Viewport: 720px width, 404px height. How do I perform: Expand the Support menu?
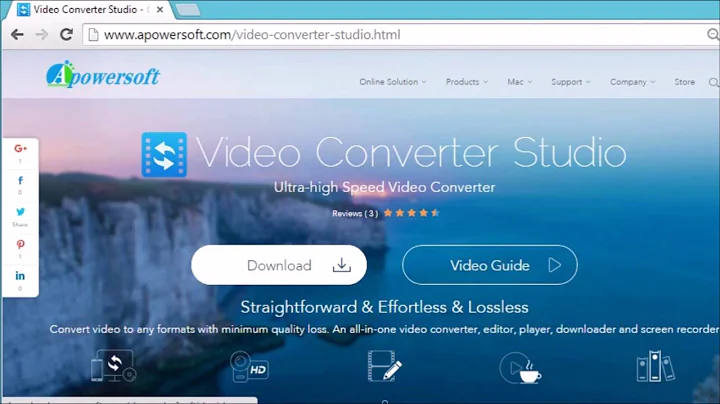(571, 82)
